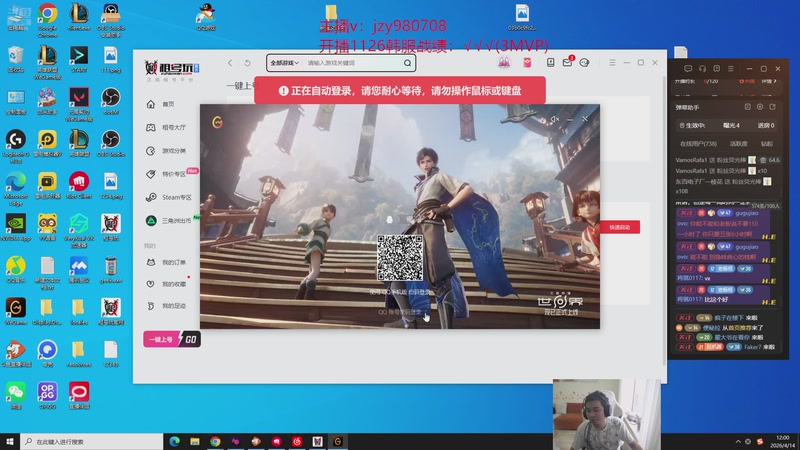
Task: Open the mobile phone icon in top bar
Action: (551, 62)
